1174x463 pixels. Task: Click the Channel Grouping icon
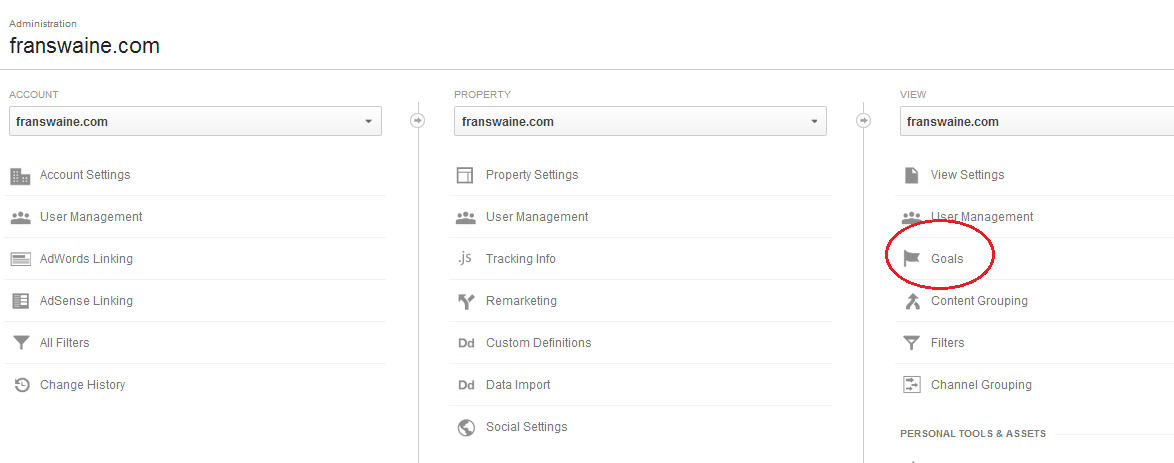[x=911, y=385]
